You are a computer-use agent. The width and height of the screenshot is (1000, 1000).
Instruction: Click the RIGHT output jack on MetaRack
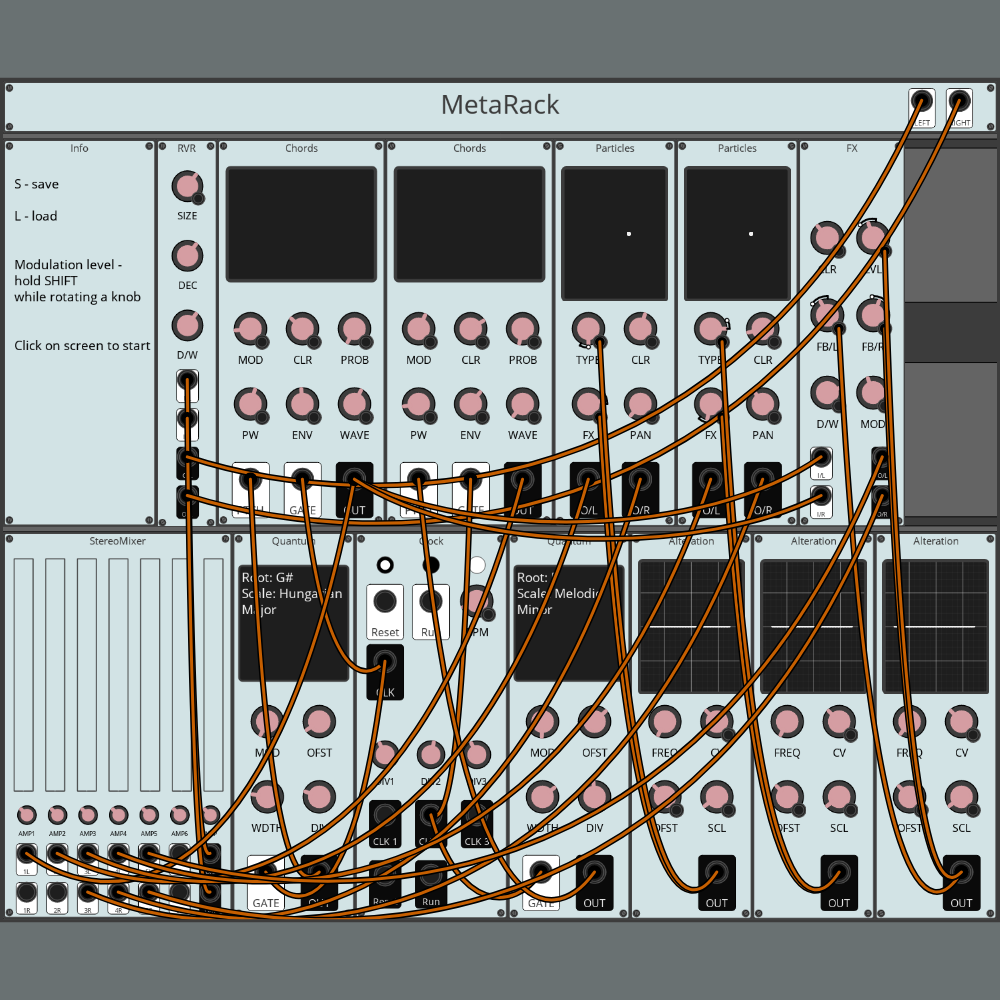point(958,102)
